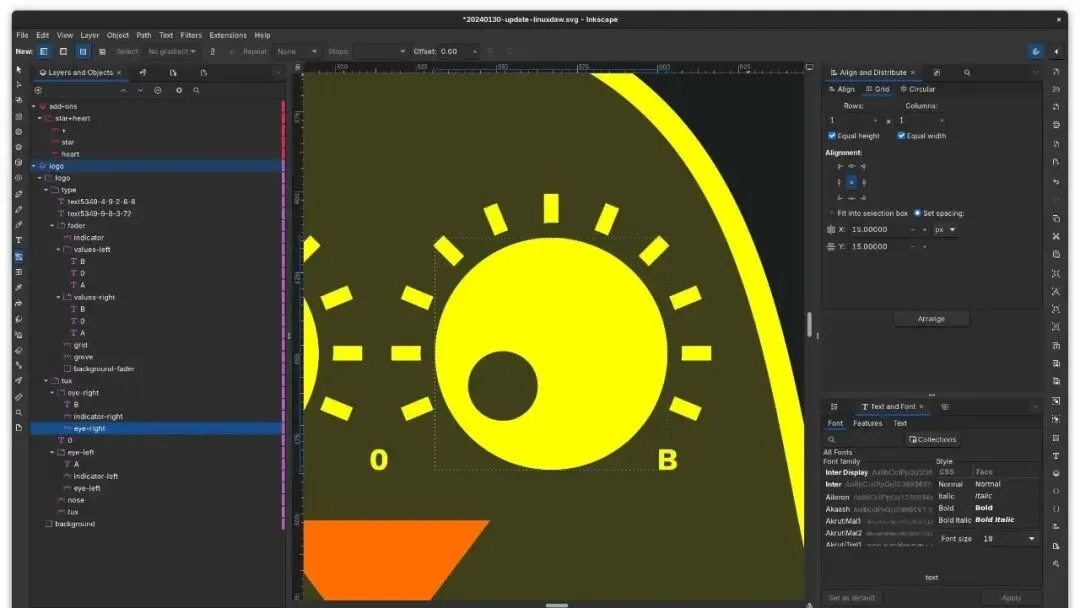This screenshot has width=1080, height=608.
Task: Click the Add Layer plus icon
Action: [38, 90]
